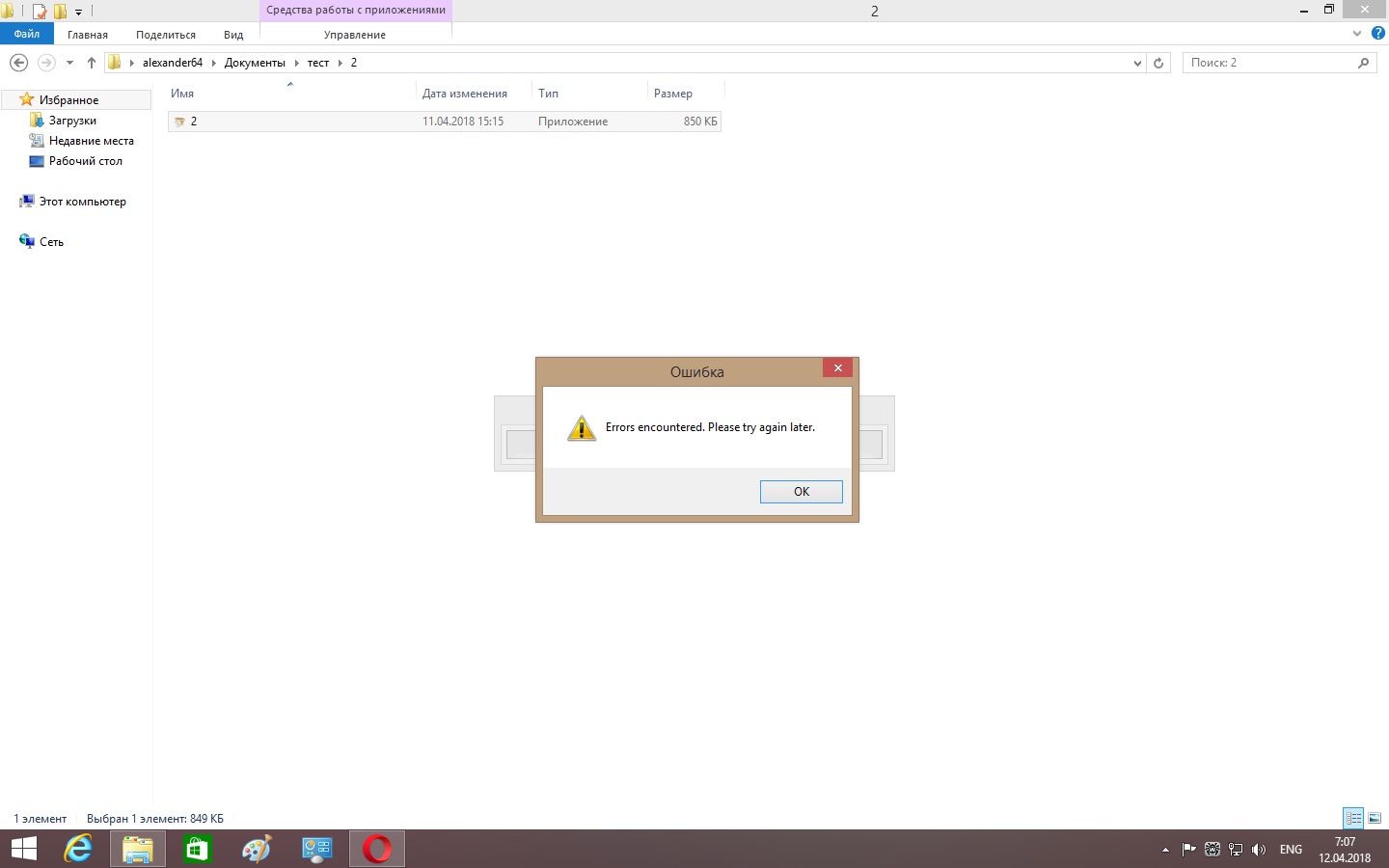Viewport: 1389px width, 868px height.
Task: Expand the chevron after тест in the path
Action: click(340, 63)
